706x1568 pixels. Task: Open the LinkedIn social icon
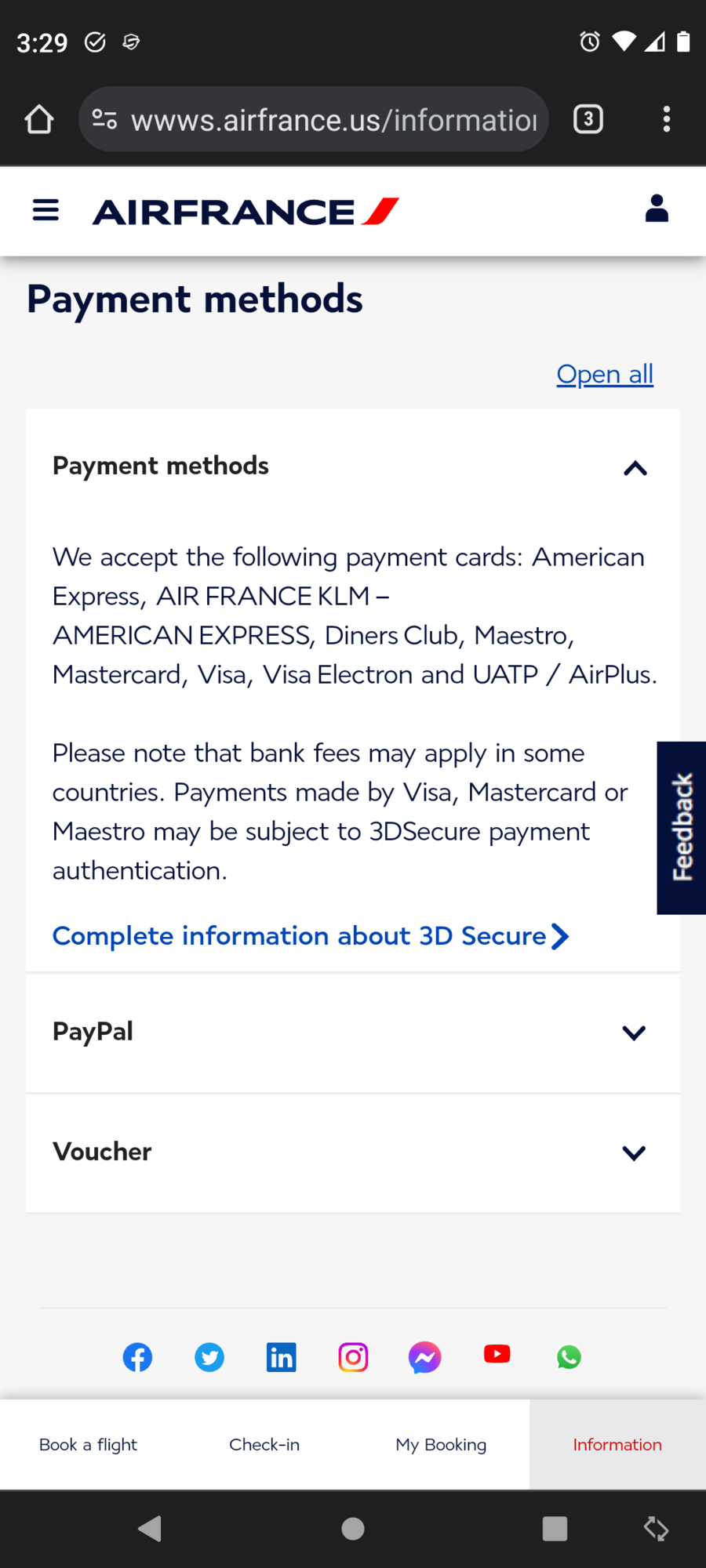(x=281, y=1357)
